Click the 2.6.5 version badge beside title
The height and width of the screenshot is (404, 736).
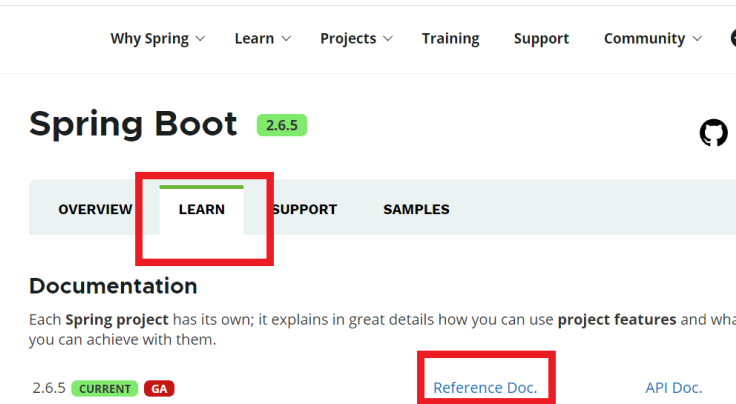click(282, 125)
